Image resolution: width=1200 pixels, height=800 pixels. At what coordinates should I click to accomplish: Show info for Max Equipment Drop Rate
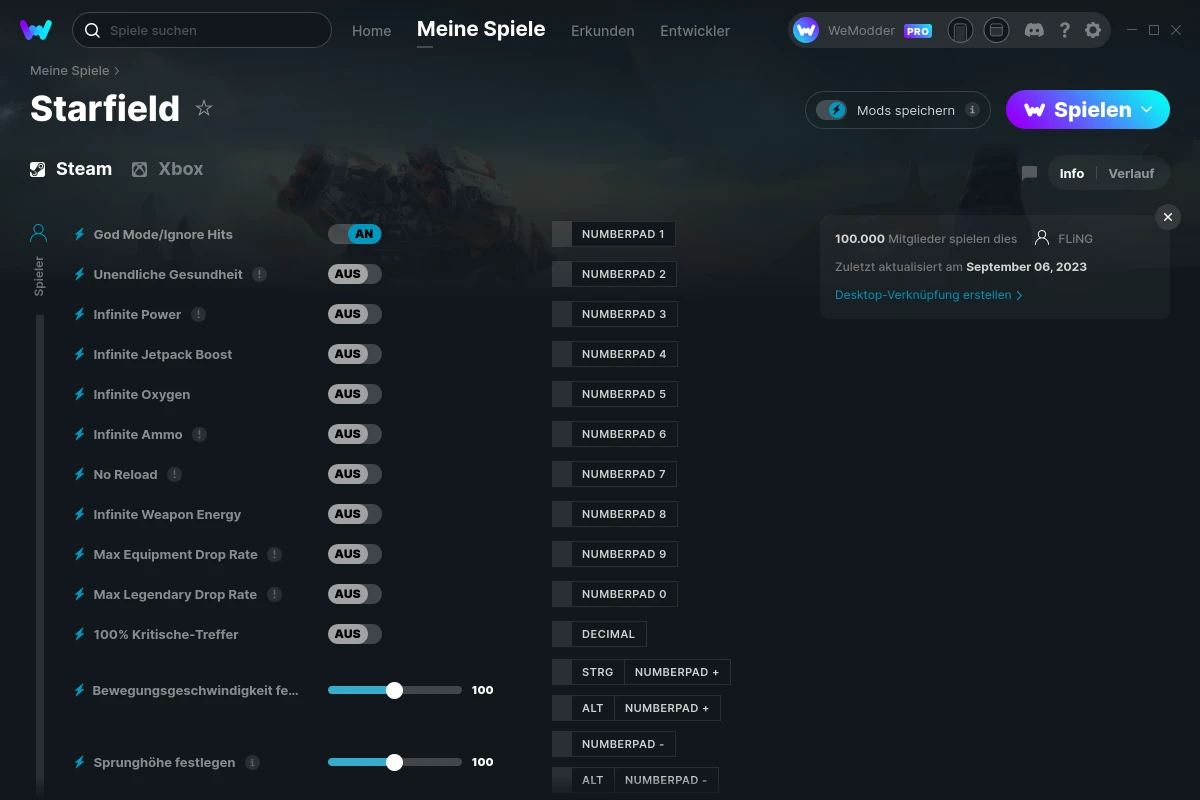coord(275,554)
